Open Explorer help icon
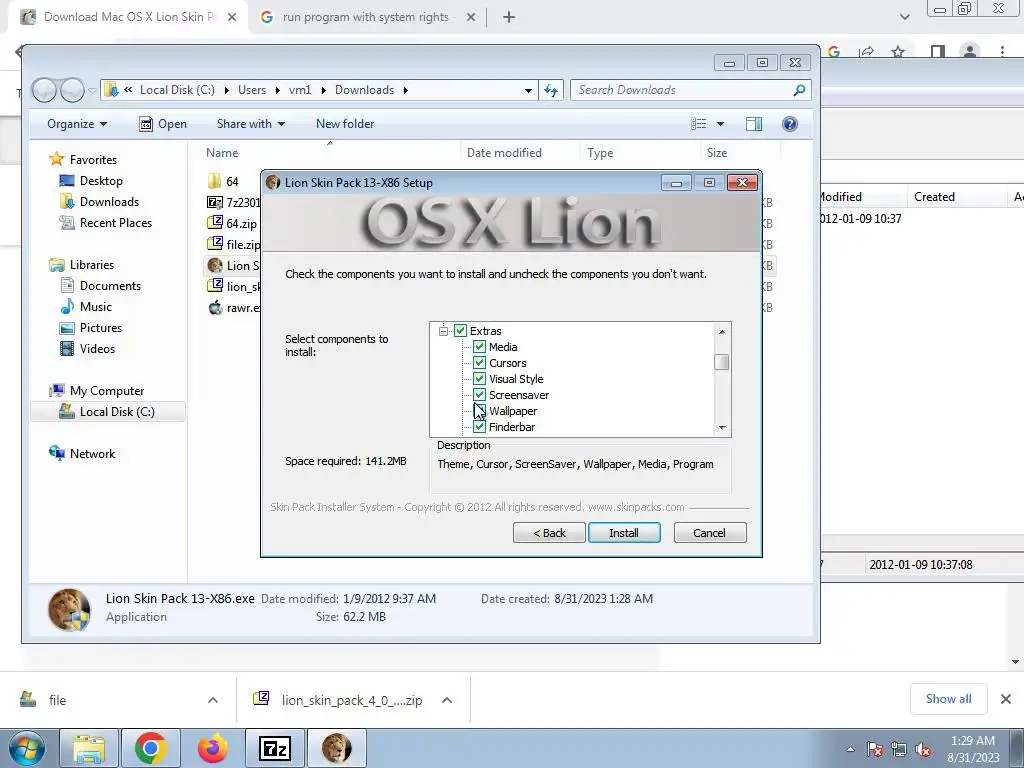 click(x=790, y=124)
